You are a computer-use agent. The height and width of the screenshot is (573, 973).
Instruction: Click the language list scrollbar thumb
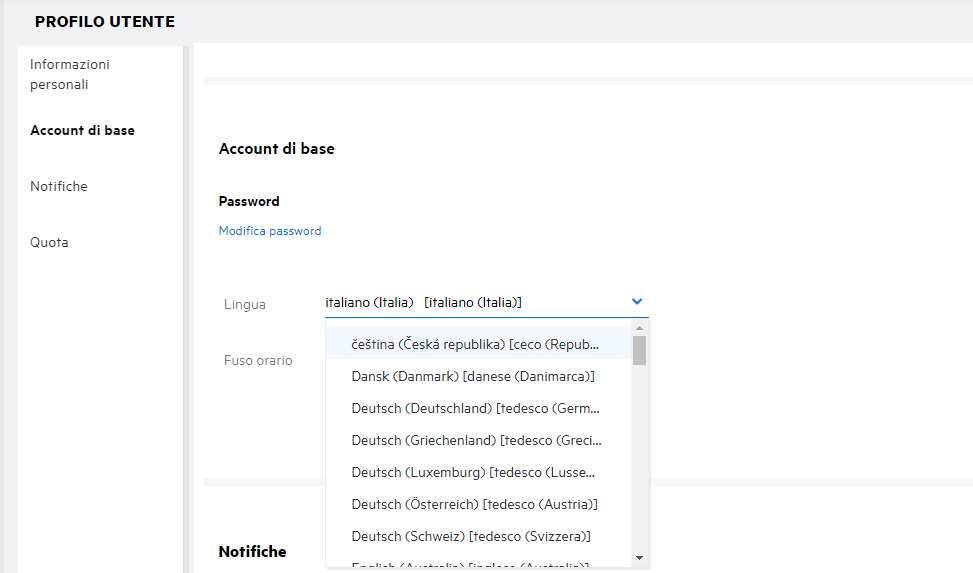pyautogui.click(x=639, y=350)
